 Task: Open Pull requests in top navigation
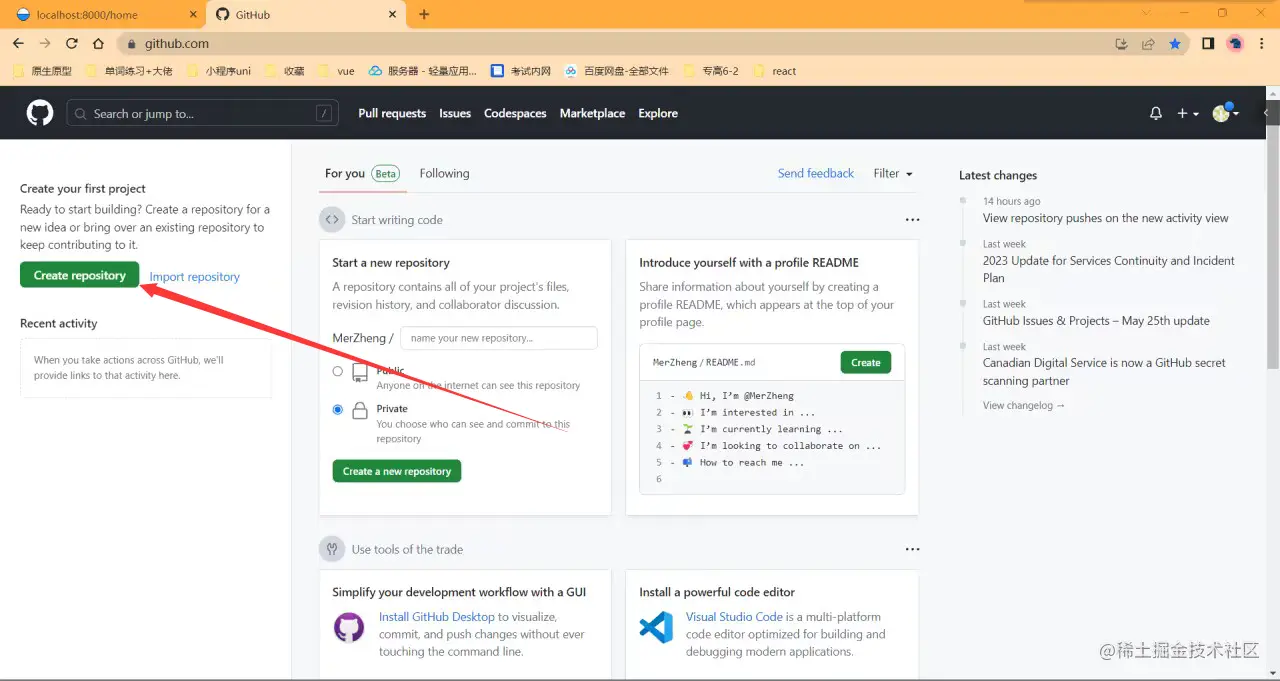point(392,114)
